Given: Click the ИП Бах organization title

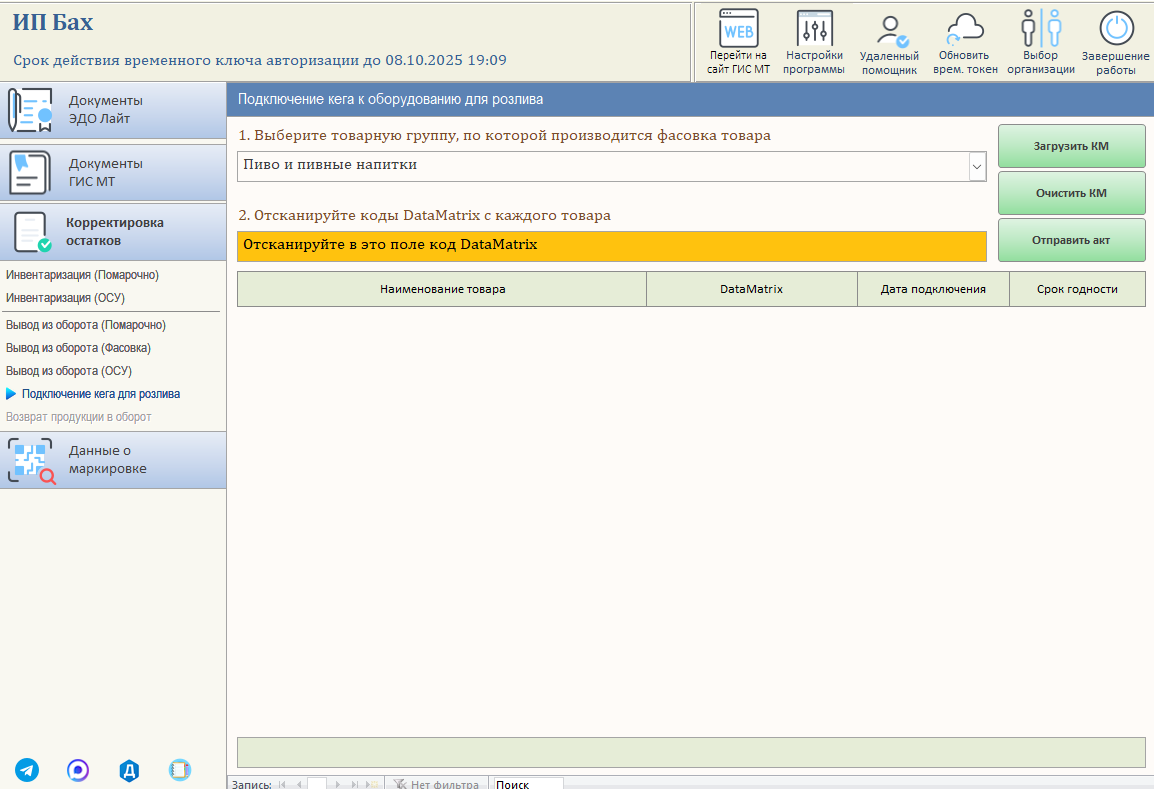Looking at the screenshot, I should coord(53,23).
